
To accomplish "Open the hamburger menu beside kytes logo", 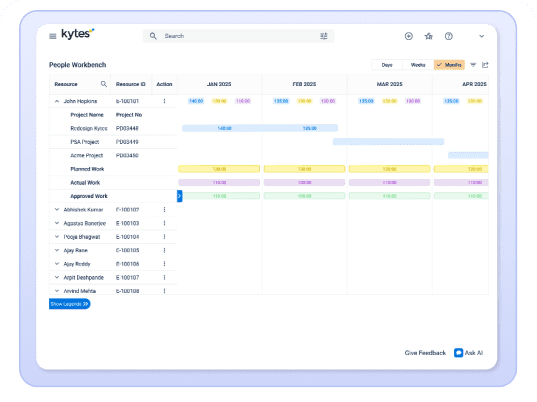I will (53, 36).
